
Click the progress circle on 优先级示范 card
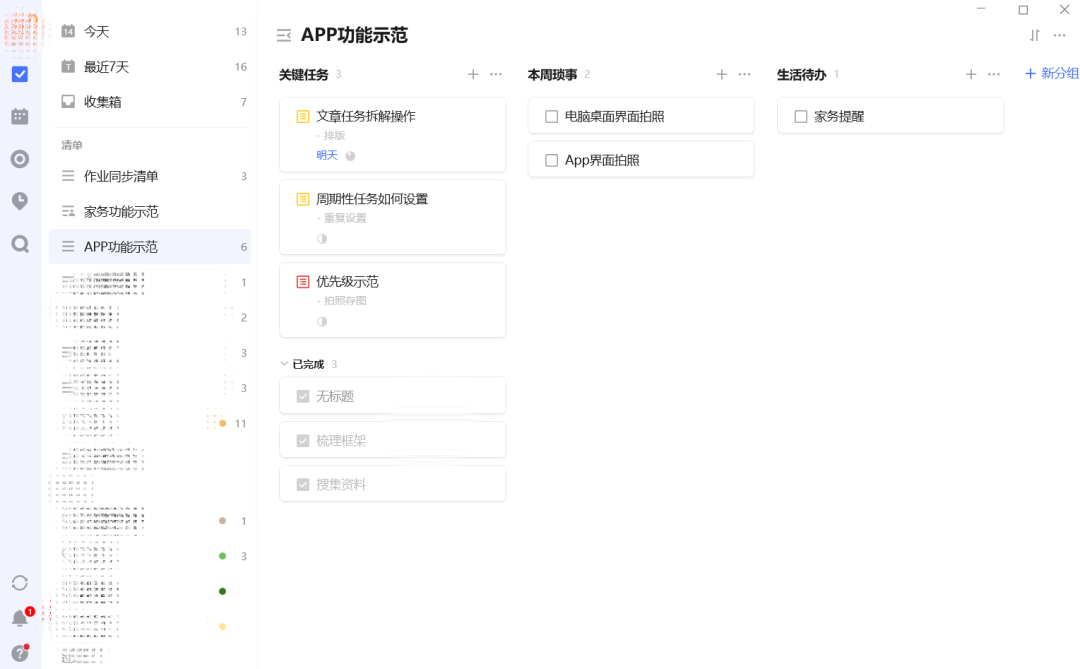[x=322, y=321]
